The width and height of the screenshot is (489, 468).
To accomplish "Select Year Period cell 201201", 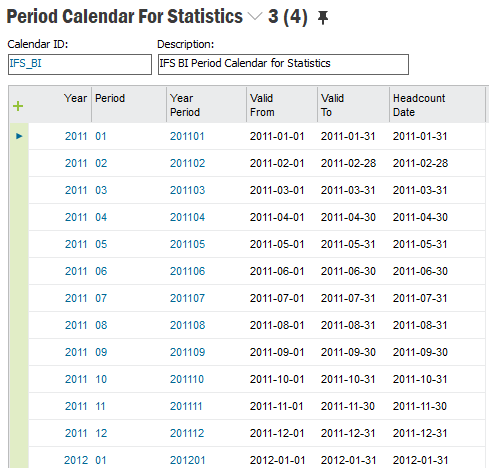I will 187,460.
